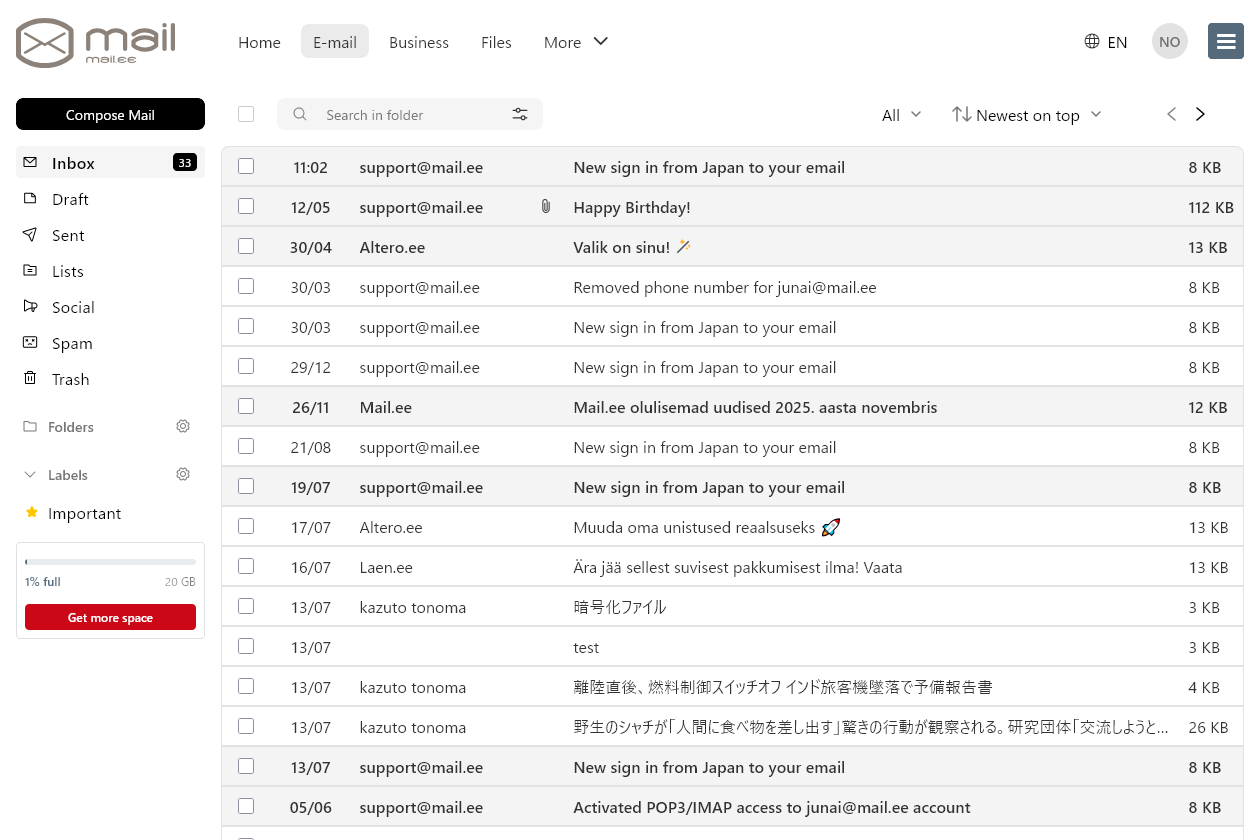Screen dimensions: 1260x840
Task: Select the Happy Birthday! email checkbox
Action: click(246, 206)
